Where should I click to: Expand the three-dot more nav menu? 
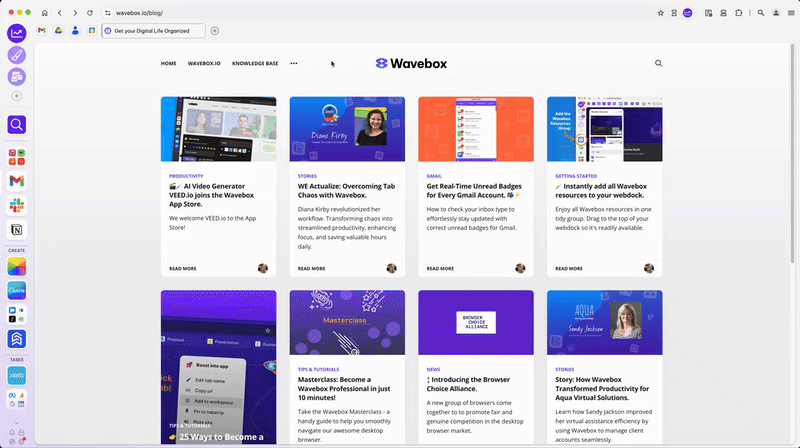294,63
